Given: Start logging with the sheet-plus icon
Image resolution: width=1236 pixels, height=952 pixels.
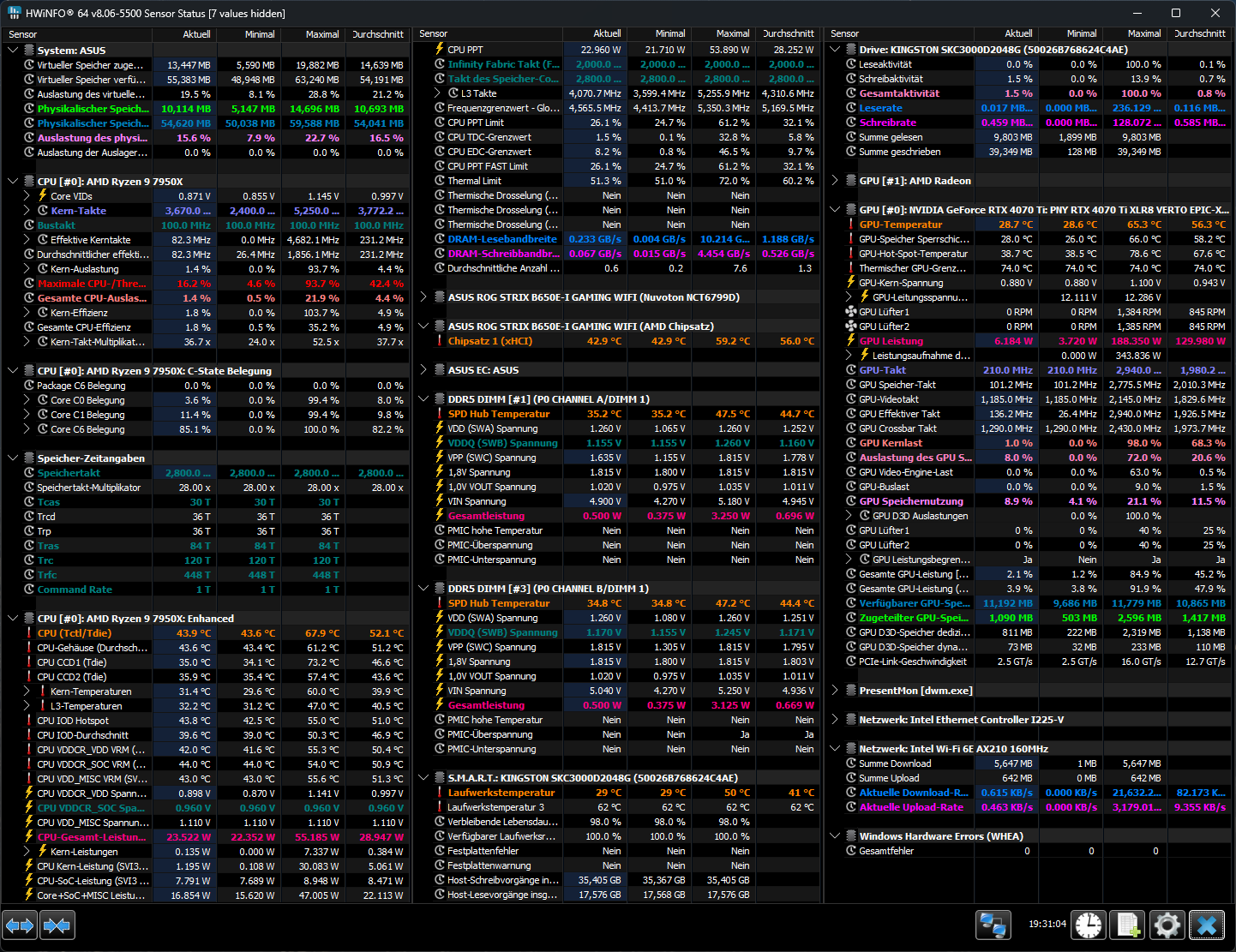Looking at the screenshot, I should click(x=1127, y=925).
